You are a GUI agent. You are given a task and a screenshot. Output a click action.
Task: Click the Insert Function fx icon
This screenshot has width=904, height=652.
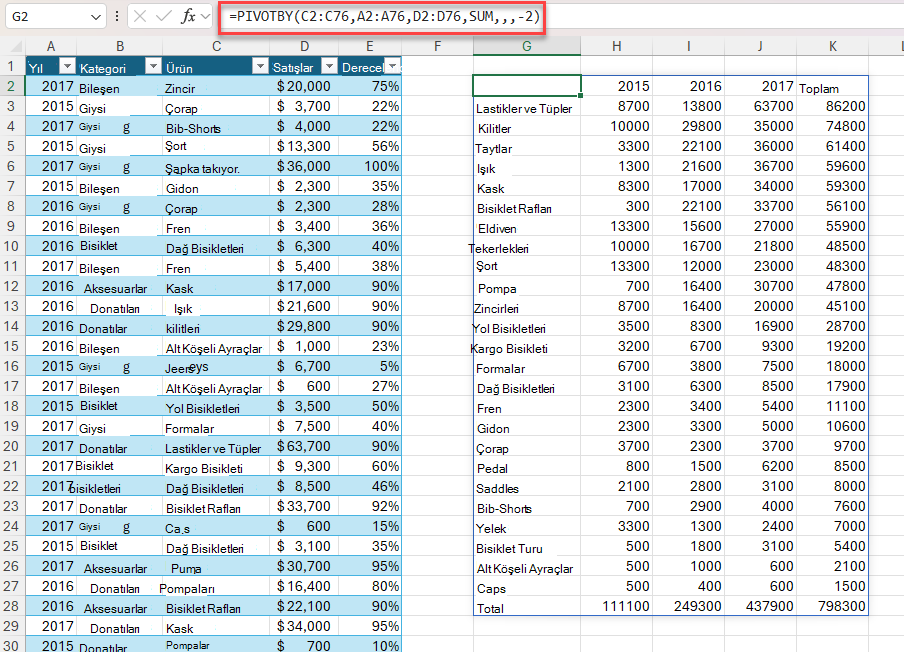point(188,16)
